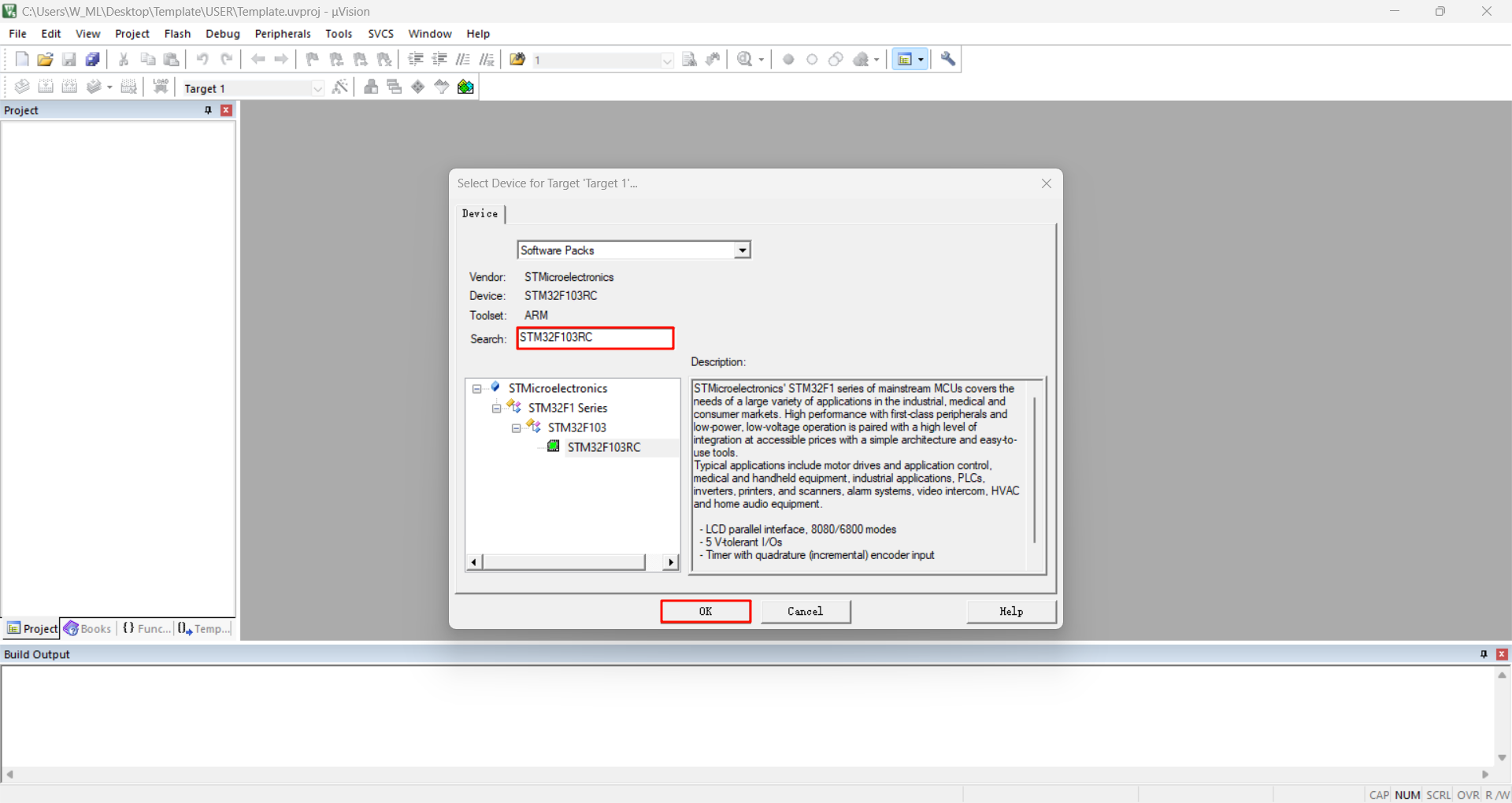Close the Build Output panel with red X
Image resolution: width=1512 pixels, height=803 pixels.
1502,654
